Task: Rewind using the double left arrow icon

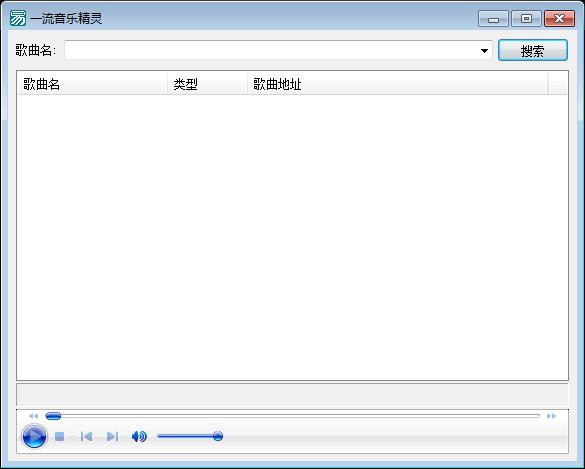Action: point(33,416)
